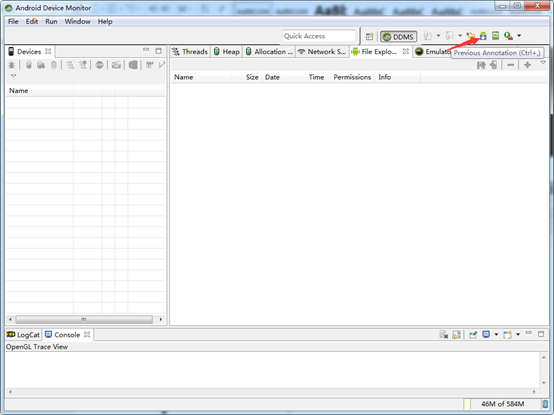The image size is (554, 415).
Task: Click Update Heap icon in Devices toolbar
Action: [29, 65]
